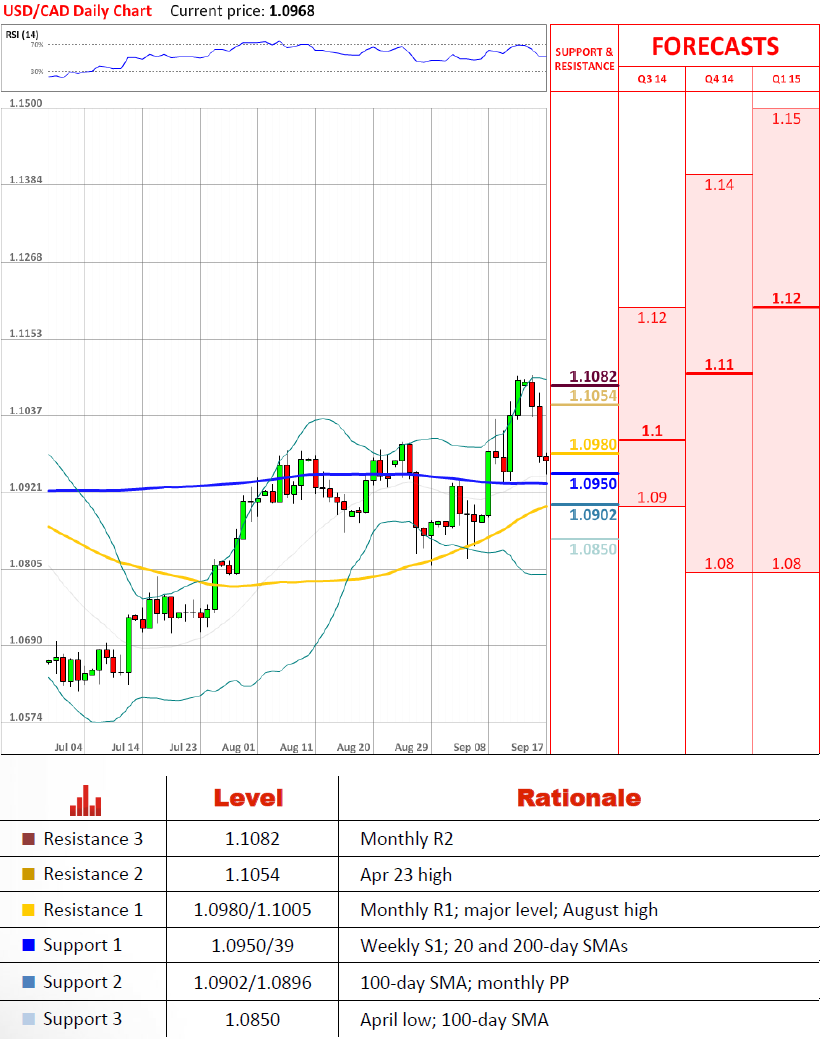
Task: Click the 1.0850 level label beside the chart
Action: 593,549
